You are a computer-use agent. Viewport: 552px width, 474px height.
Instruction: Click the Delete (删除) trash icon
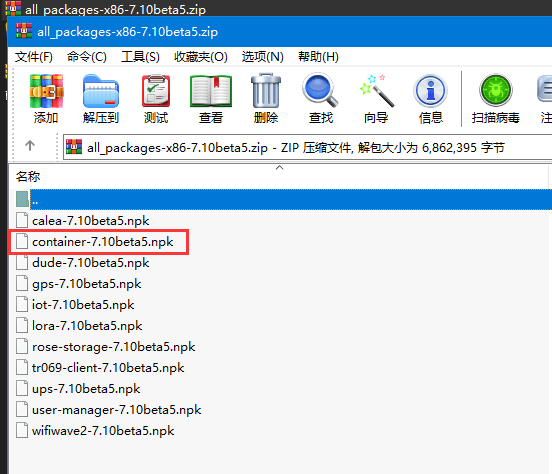coord(266,99)
